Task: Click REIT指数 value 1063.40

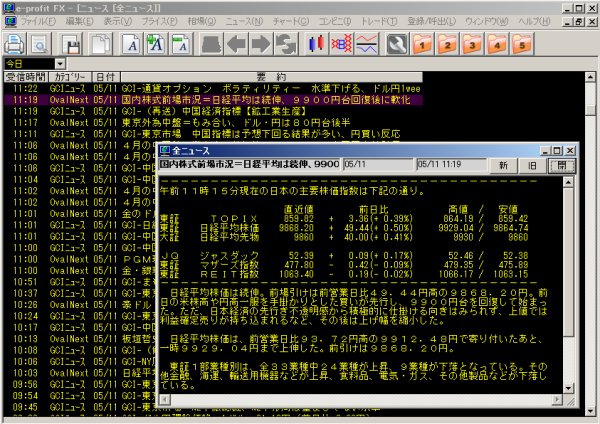Action: pyautogui.click(x=296, y=274)
